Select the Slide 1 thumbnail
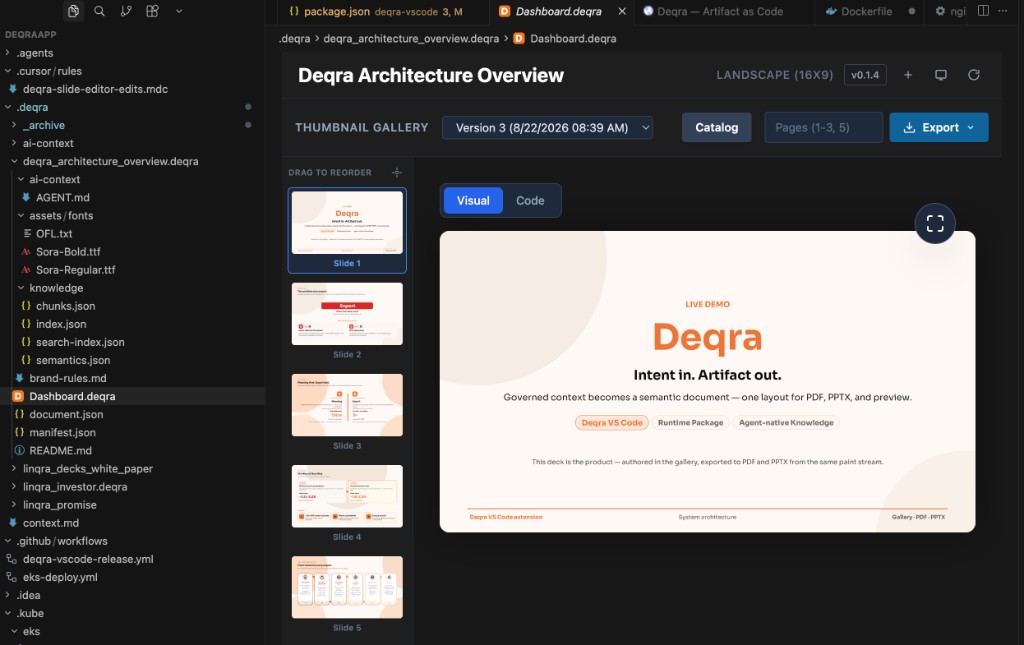1024x645 pixels. [347, 229]
